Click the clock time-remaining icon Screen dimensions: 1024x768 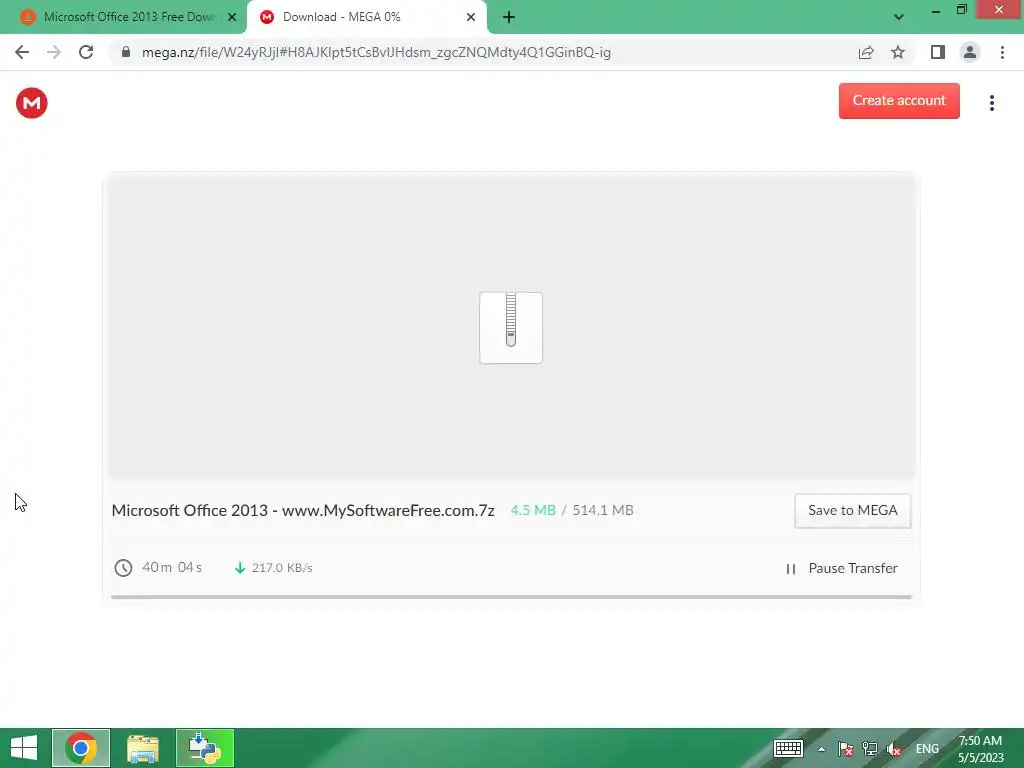tap(123, 568)
